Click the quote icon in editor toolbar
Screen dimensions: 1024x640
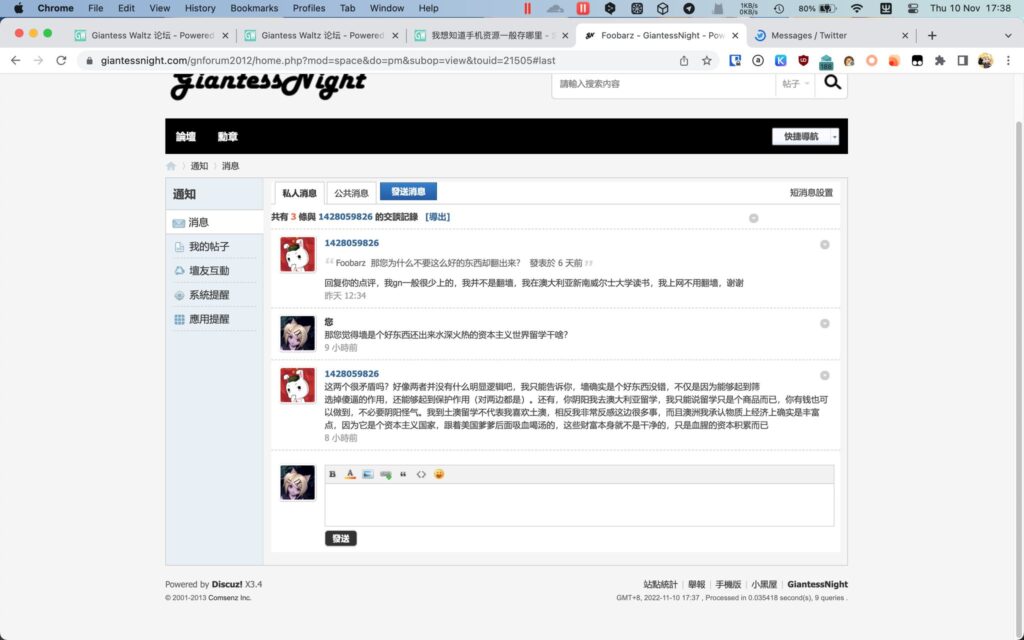point(403,474)
